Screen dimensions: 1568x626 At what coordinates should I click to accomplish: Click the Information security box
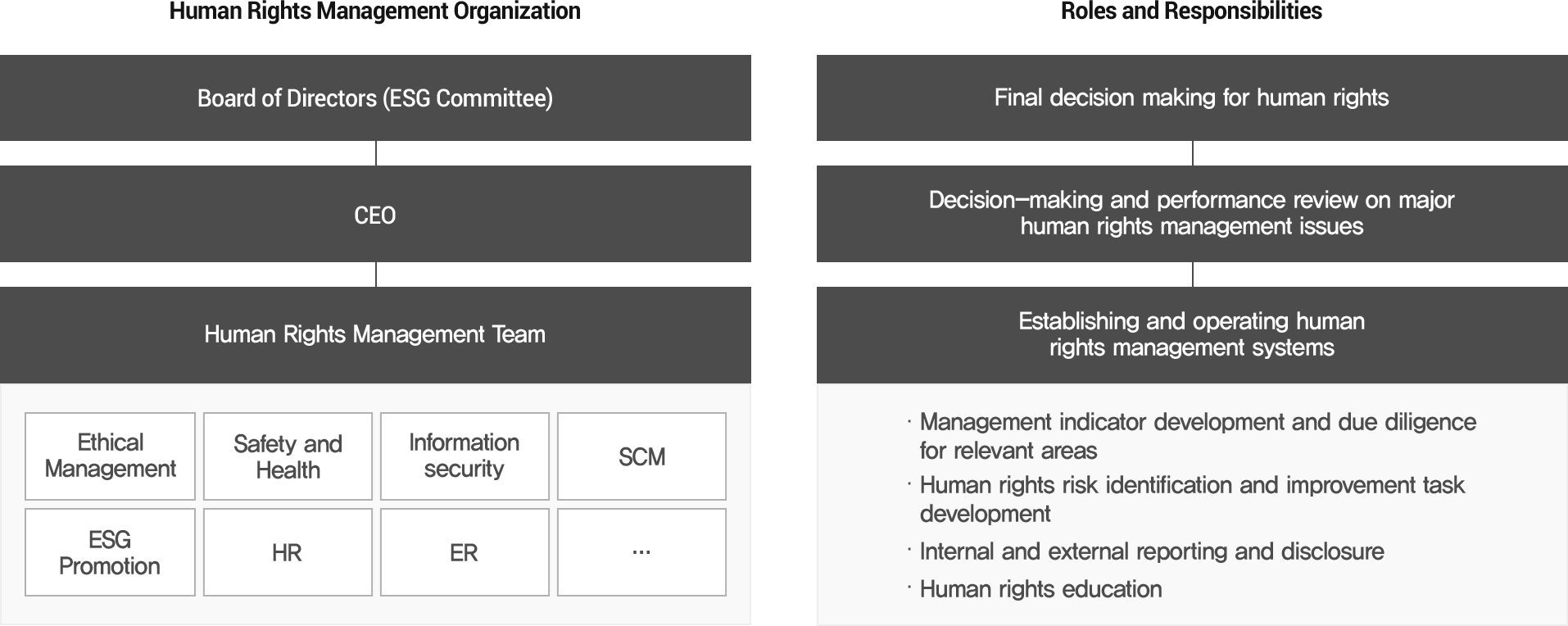pyautogui.click(x=465, y=456)
